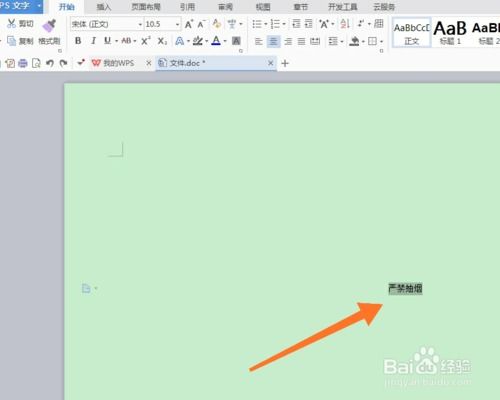Switch to the 引用 ribbon tab
The height and width of the screenshot is (400, 500).
point(187,7)
